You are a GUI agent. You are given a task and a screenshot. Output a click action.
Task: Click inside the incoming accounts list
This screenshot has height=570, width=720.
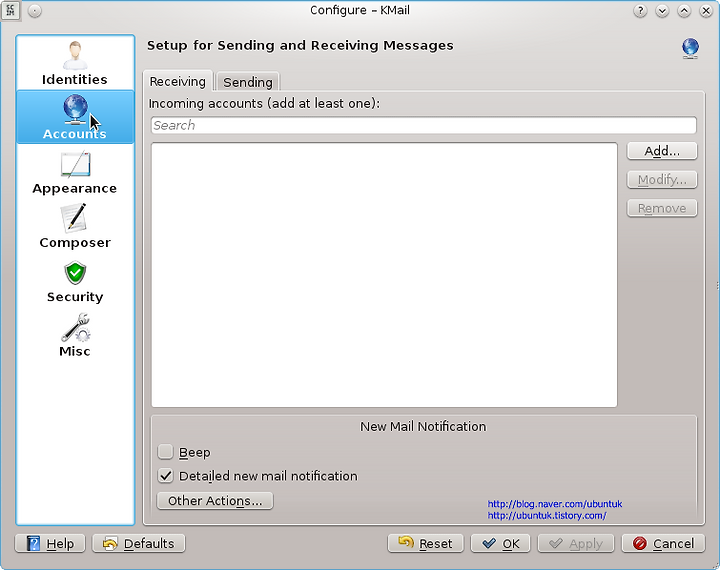(x=384, y=275)
